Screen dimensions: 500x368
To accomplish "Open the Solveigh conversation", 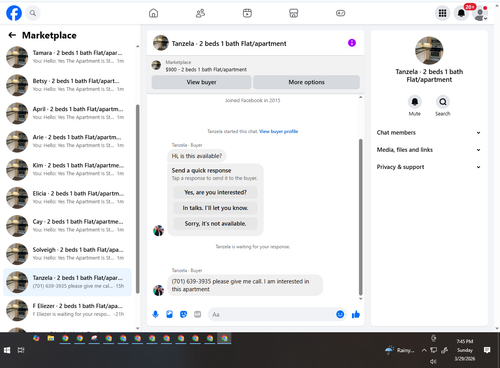I will pyautogui.click(x=67, y=254).
